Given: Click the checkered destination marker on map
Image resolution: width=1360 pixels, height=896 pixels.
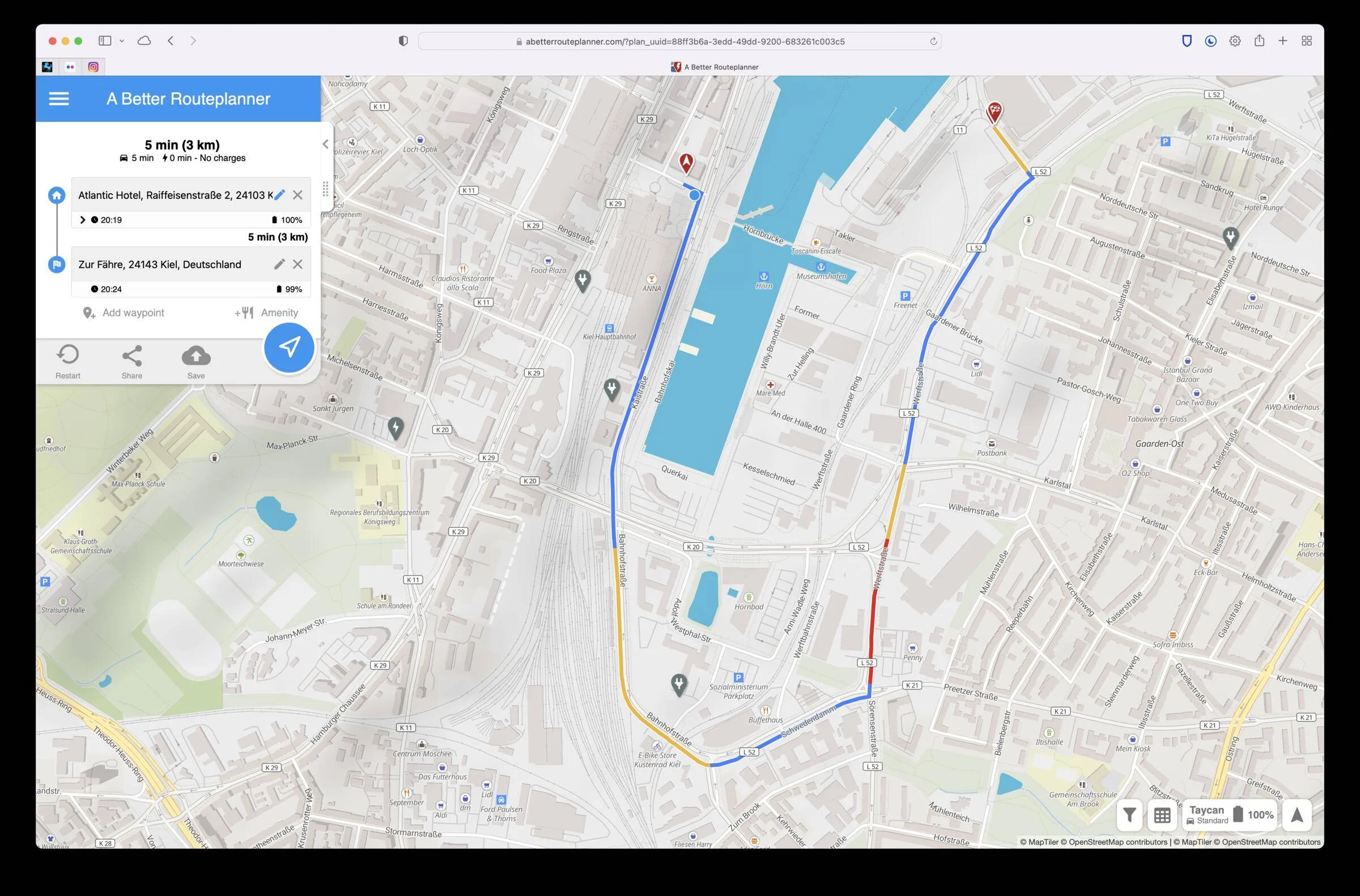Looking at the screenshot, I should pyautogui.click(x=994, y=113).
